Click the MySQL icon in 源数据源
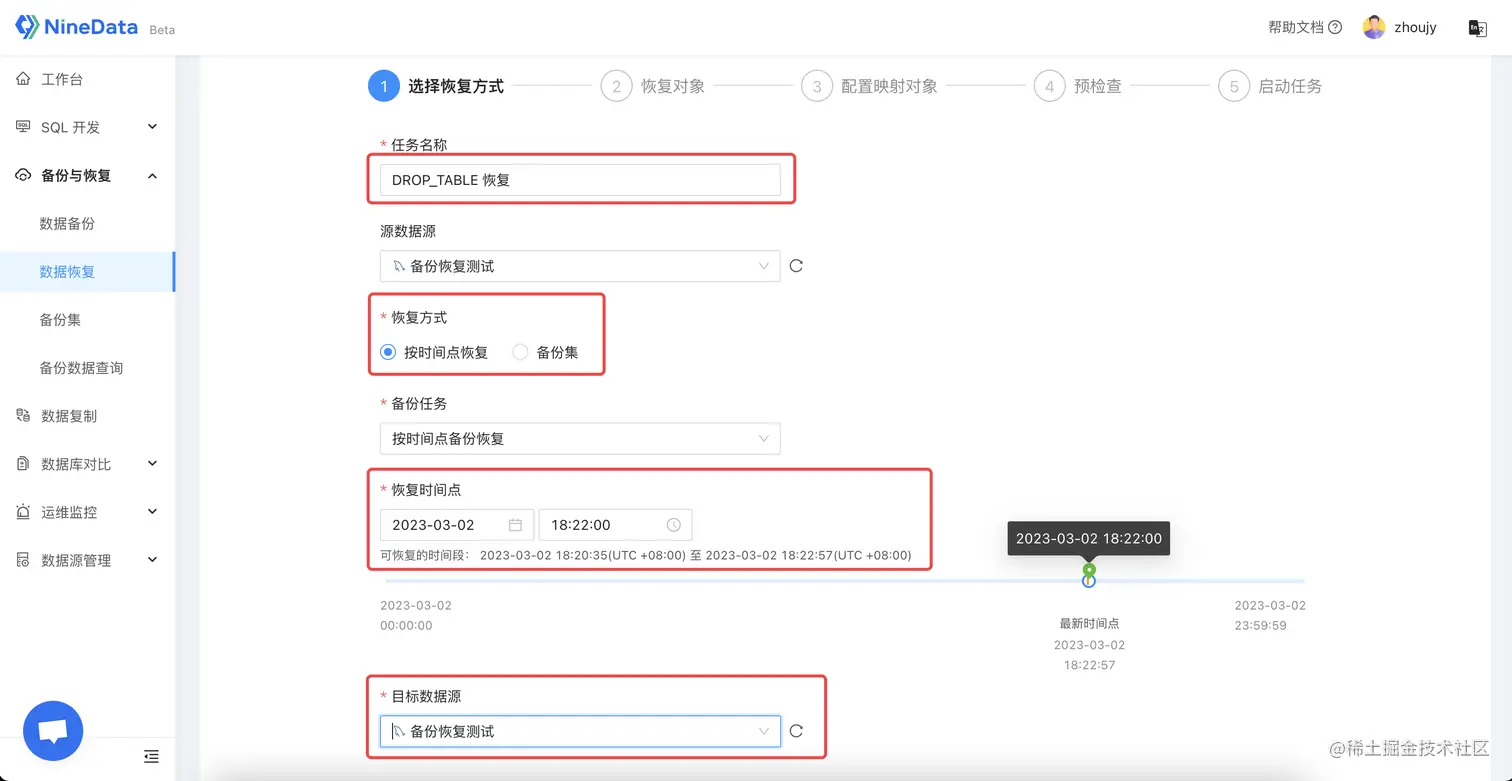This screenshot has height=781, width=1512. click(399, 266)
